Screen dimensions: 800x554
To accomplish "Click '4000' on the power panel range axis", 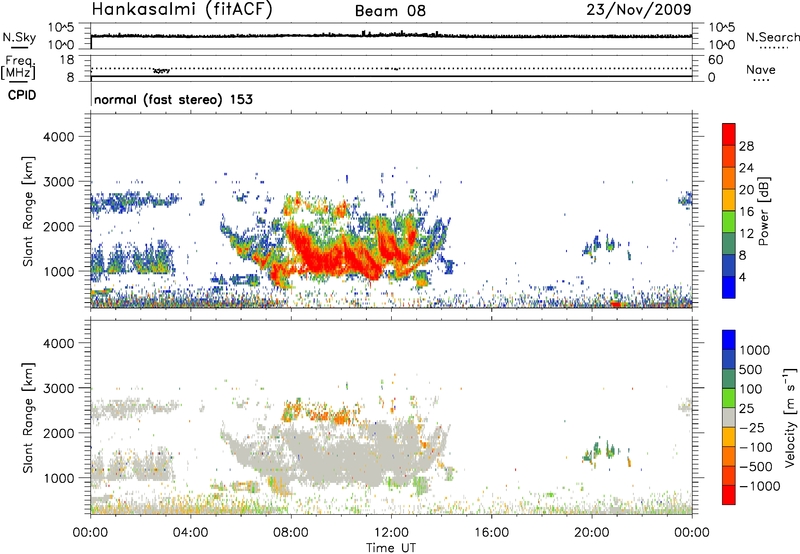I will [58, 137].
